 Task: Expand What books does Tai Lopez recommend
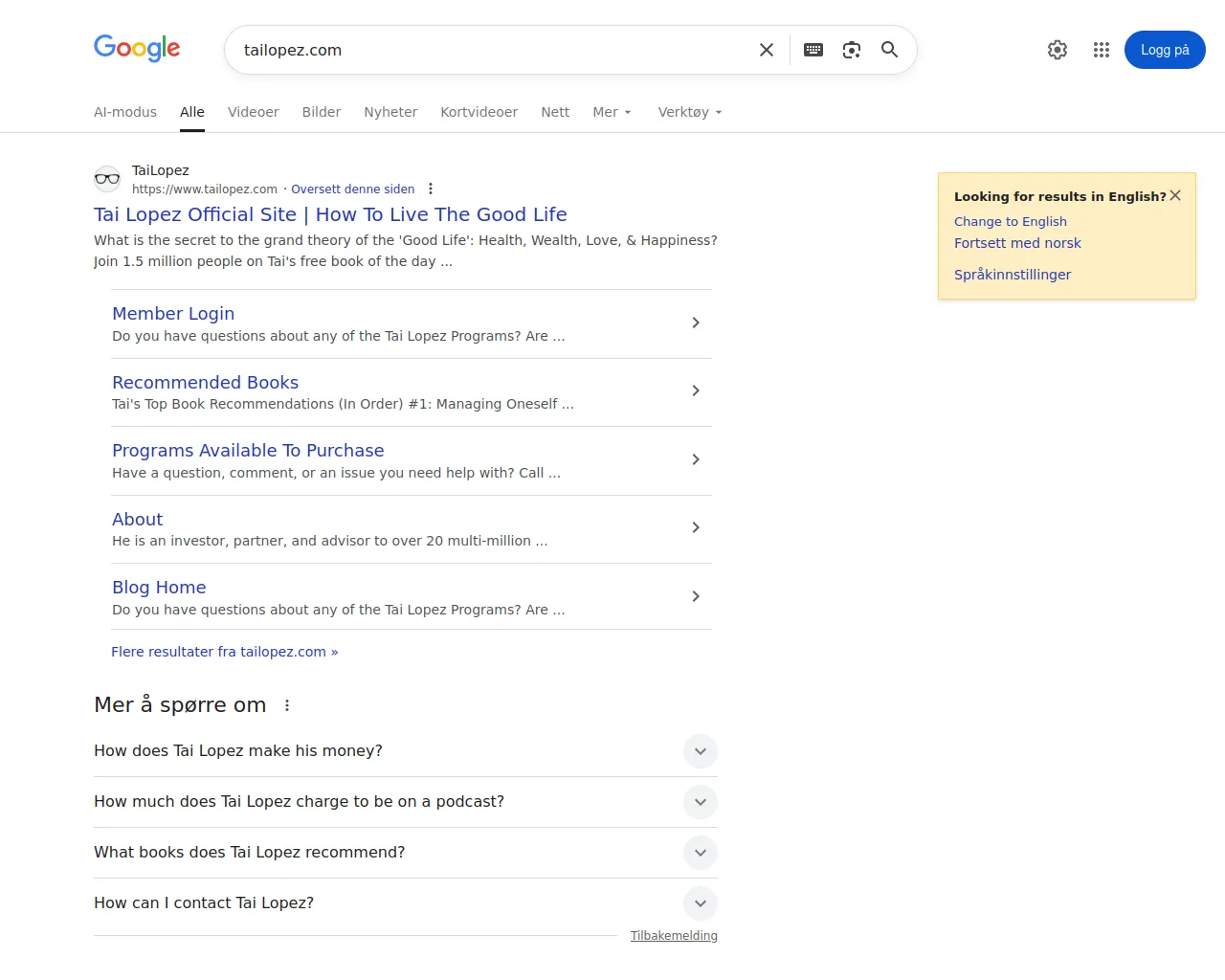701,853
